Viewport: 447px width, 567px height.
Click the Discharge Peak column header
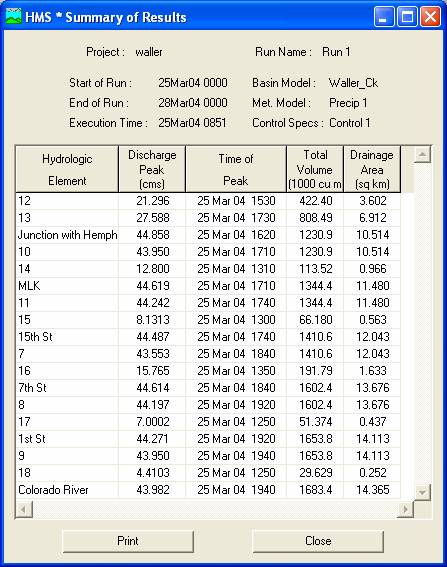152,169
